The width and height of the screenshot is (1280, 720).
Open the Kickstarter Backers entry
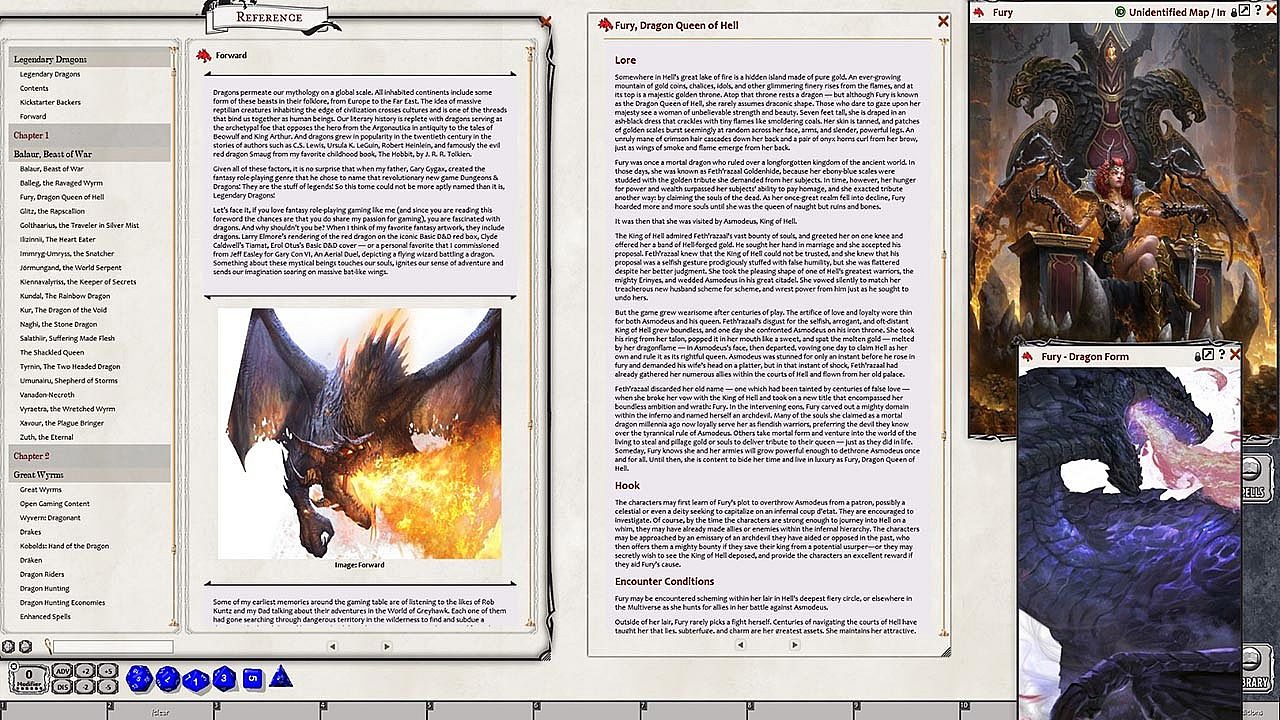point(50,102)
